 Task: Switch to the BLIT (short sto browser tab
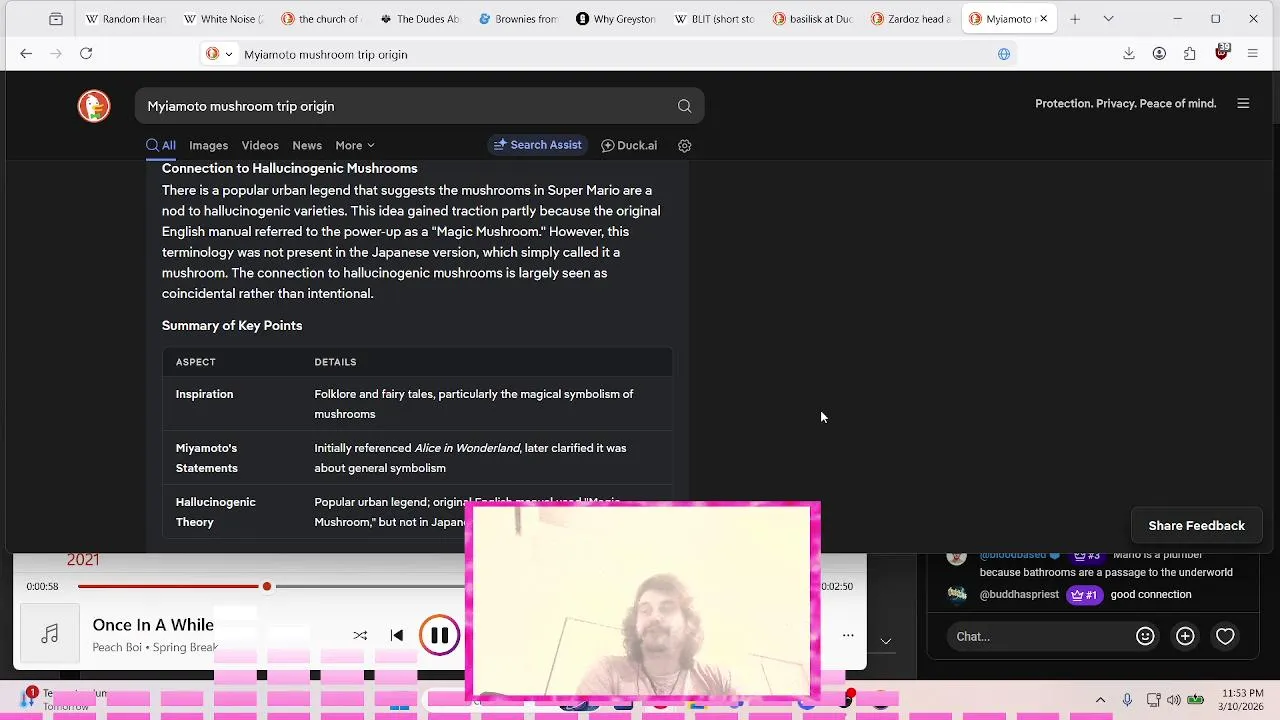(x=714, y=19)
